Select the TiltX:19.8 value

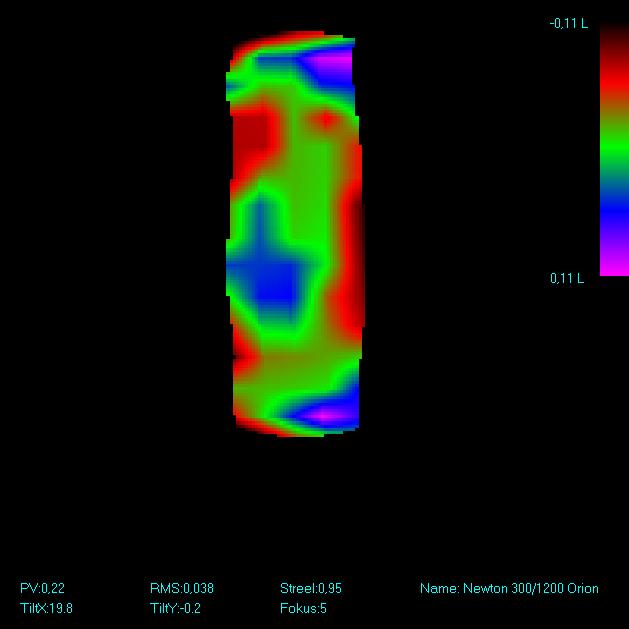(46, 608)
